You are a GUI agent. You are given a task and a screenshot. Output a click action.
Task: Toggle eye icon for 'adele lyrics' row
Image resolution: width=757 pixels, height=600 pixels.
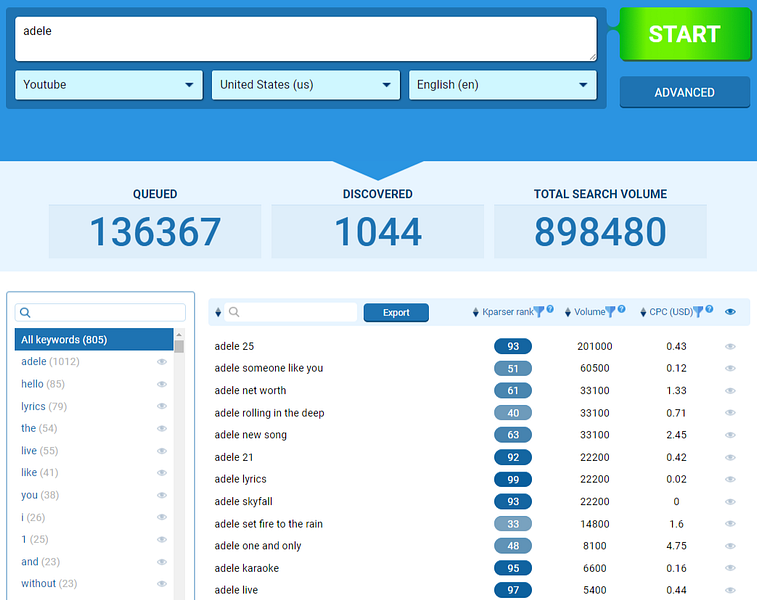click(730, 479)
